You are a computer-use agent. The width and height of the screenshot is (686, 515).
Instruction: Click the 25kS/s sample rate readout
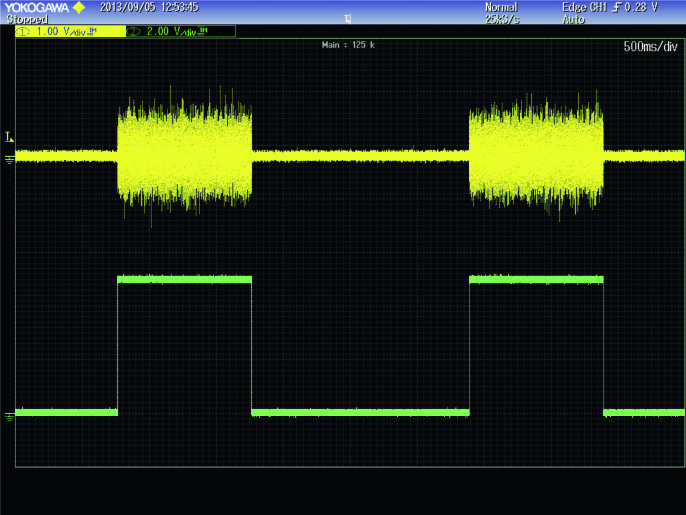[502, 19]
